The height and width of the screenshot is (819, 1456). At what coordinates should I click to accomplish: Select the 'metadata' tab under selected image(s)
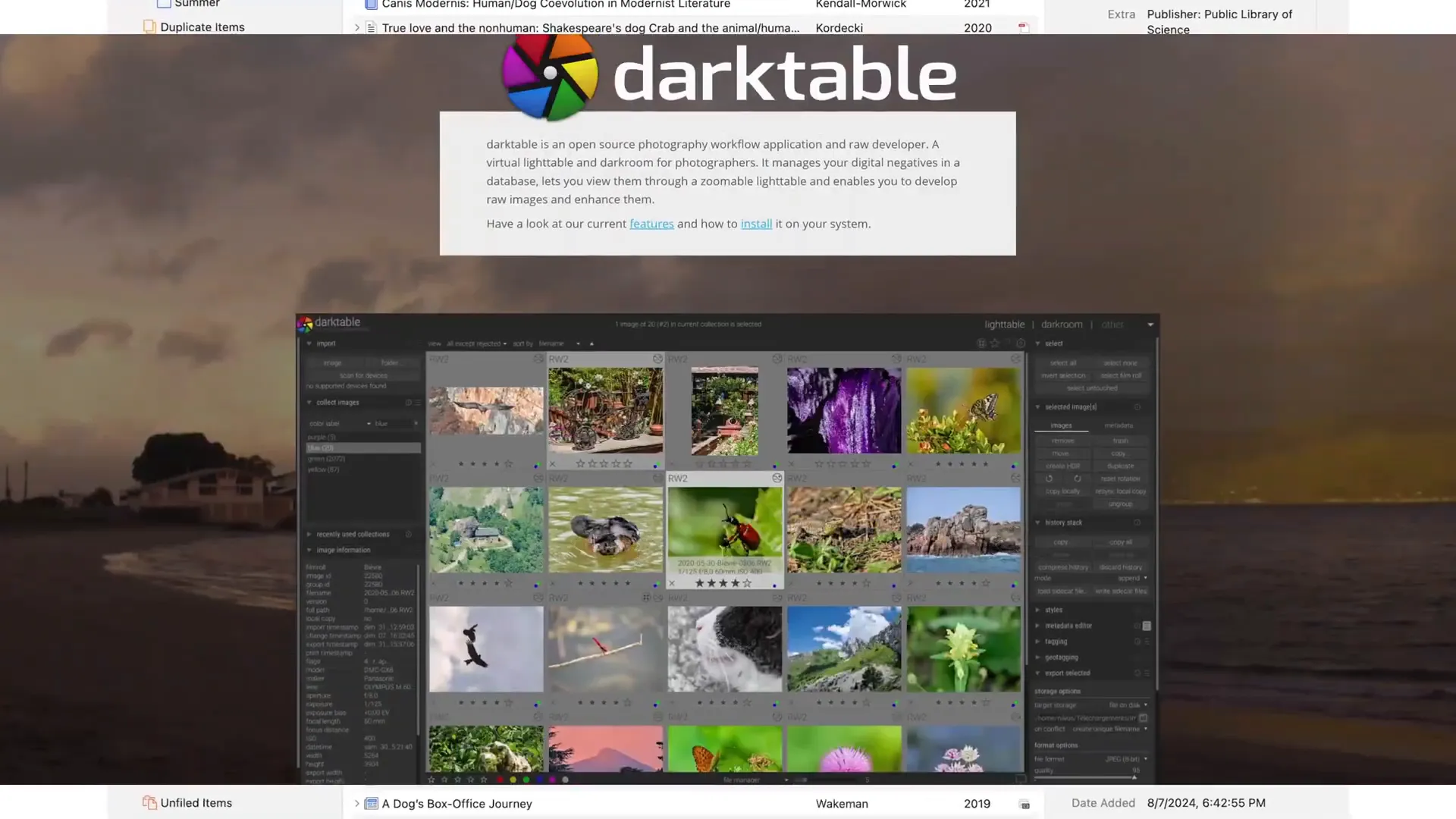[x=1119, y=425]
